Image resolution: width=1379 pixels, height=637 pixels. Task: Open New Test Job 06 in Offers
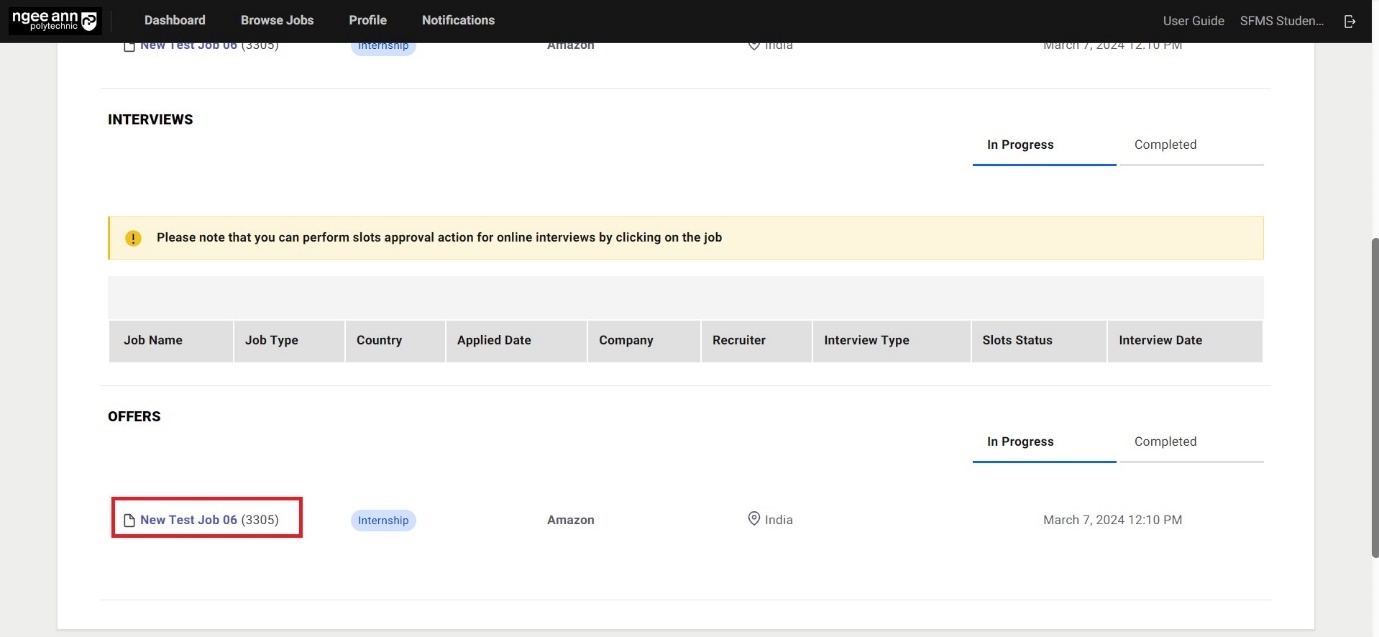189,520
